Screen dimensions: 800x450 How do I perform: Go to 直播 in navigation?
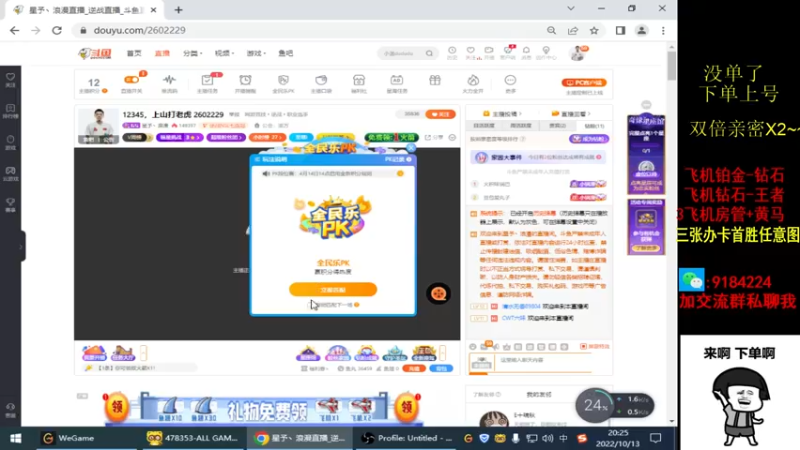(162, 53)
